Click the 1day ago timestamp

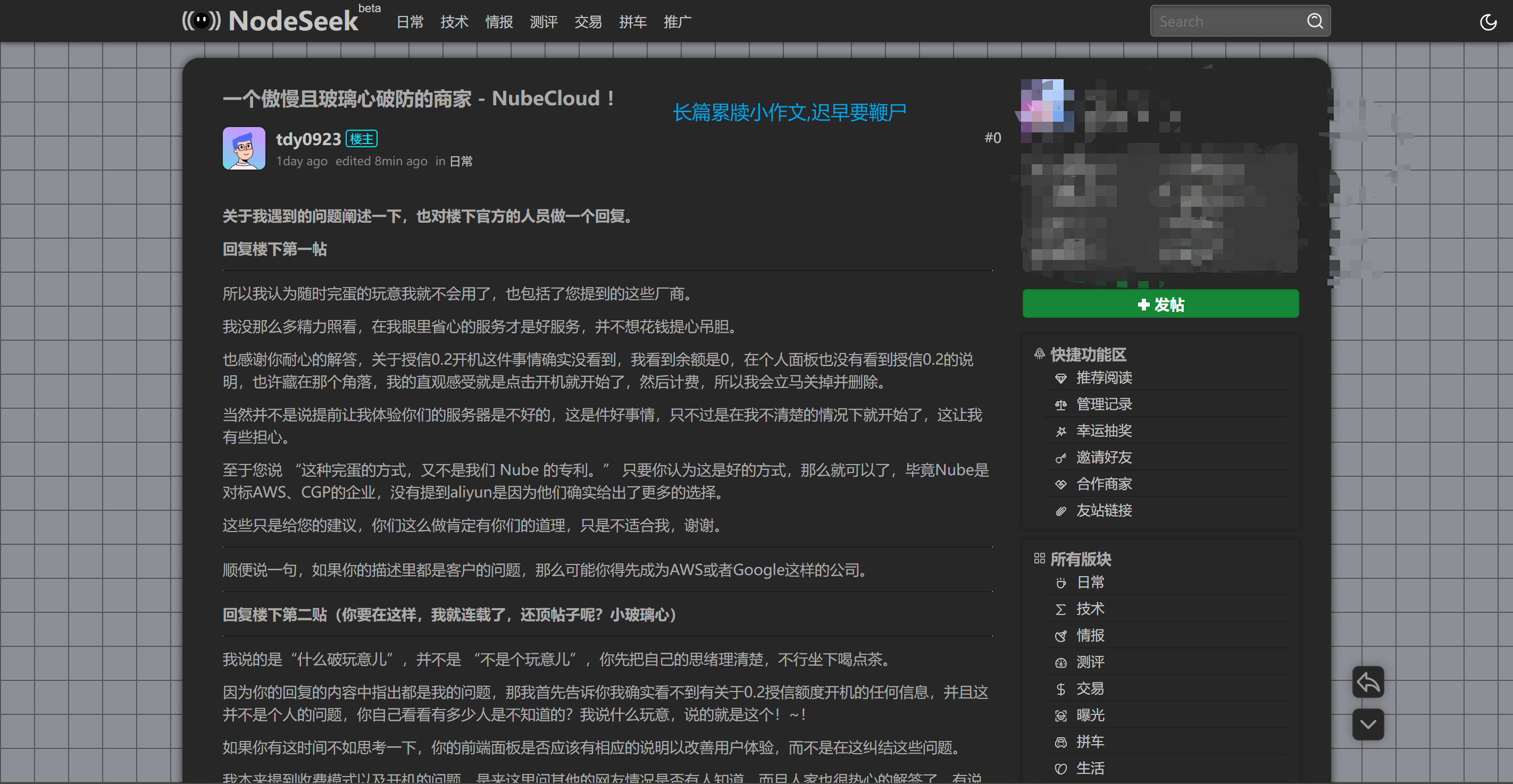(x=302, y=162)
